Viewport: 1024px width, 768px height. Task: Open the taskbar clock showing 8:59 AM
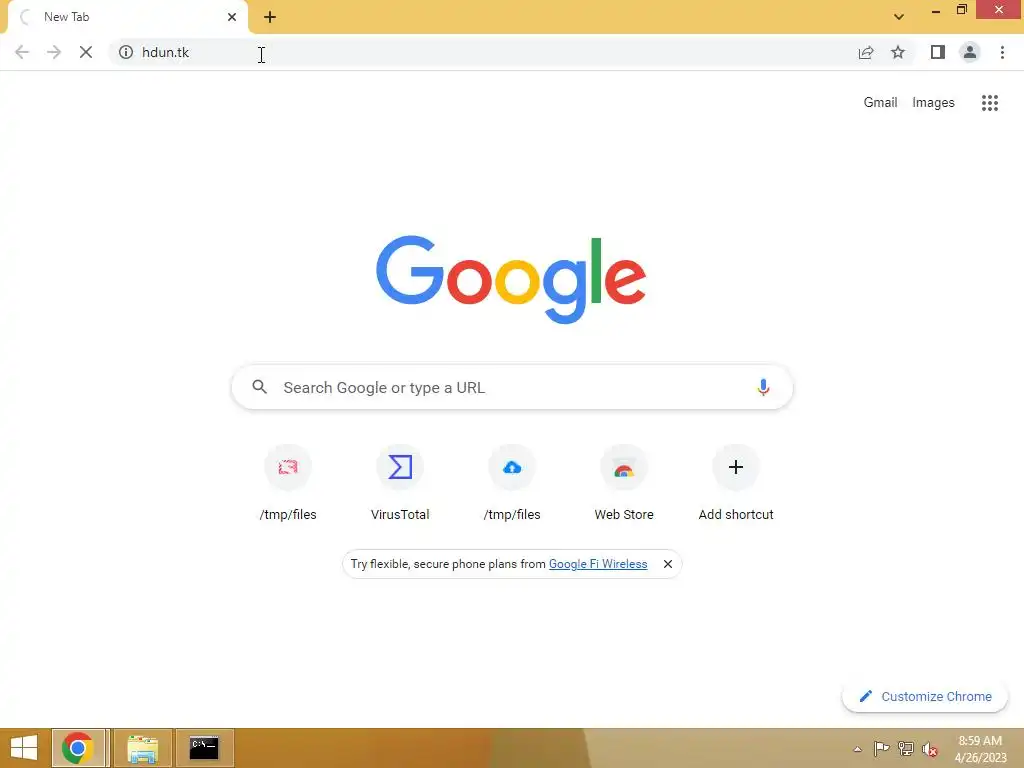click(x=980, y=749)
